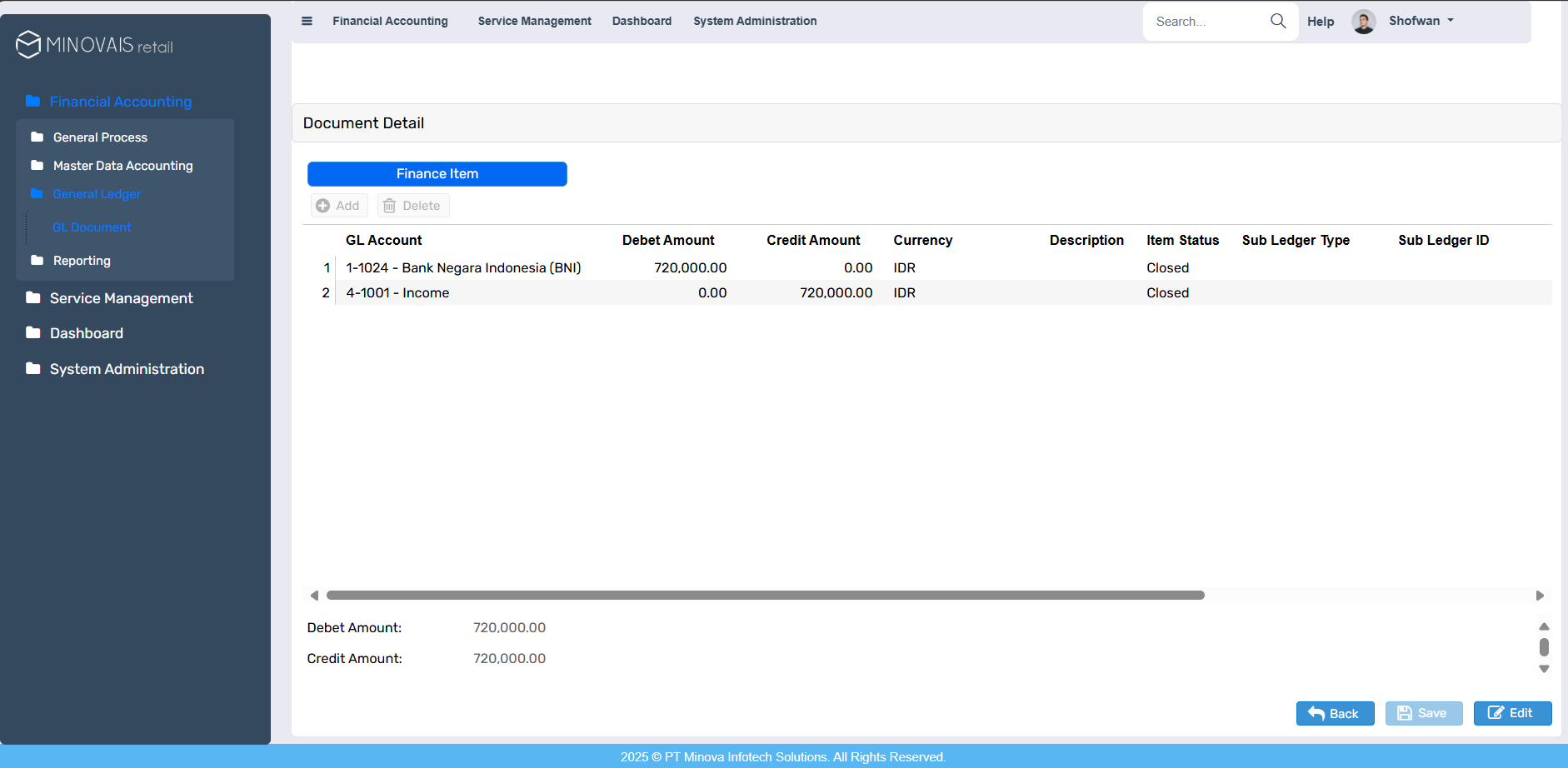Expand the Shofwan user dropdown
Viewport: 1568px width, 768px height.
point(1421,21)
